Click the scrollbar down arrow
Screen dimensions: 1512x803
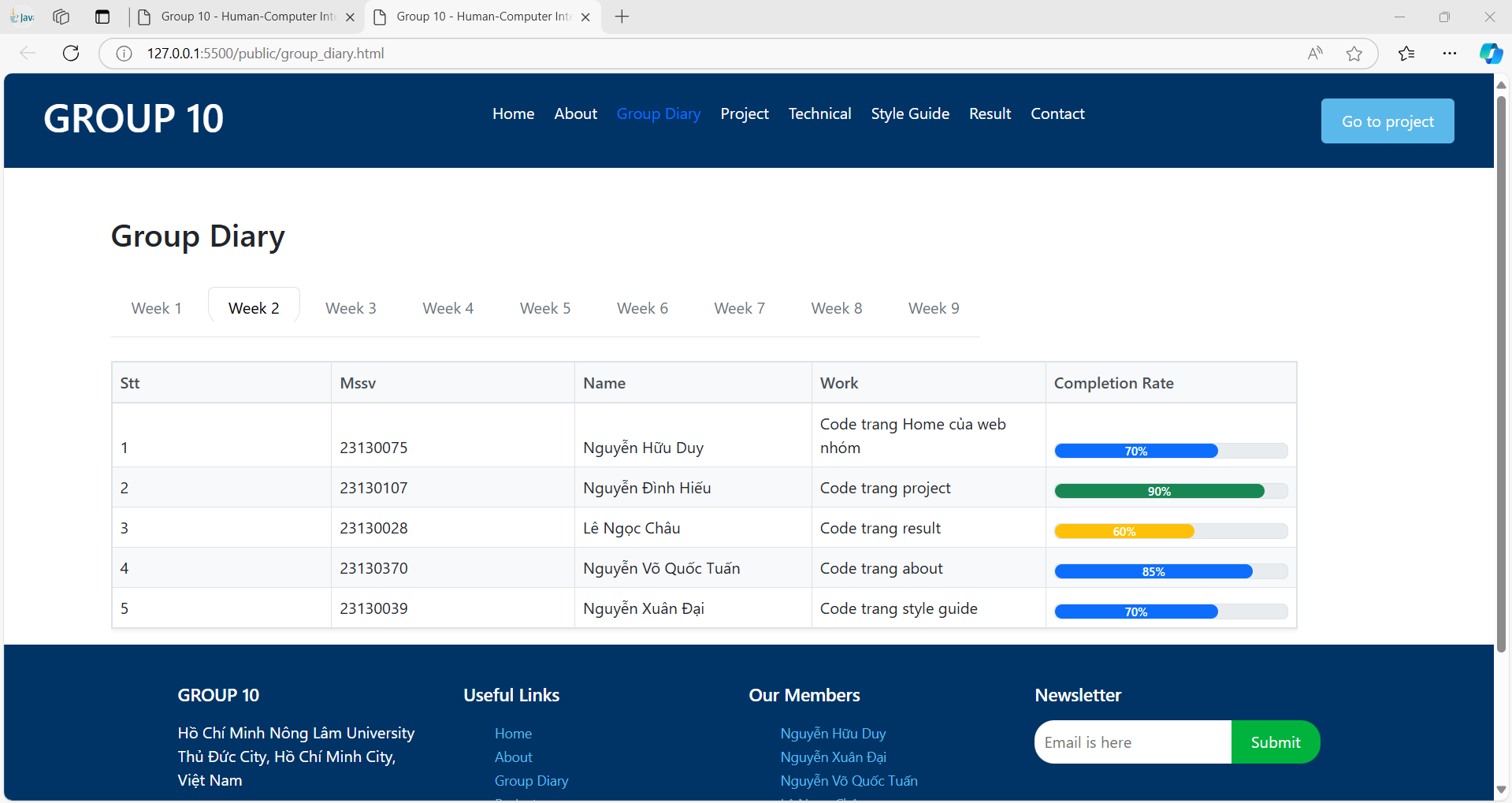[1502, 790]
